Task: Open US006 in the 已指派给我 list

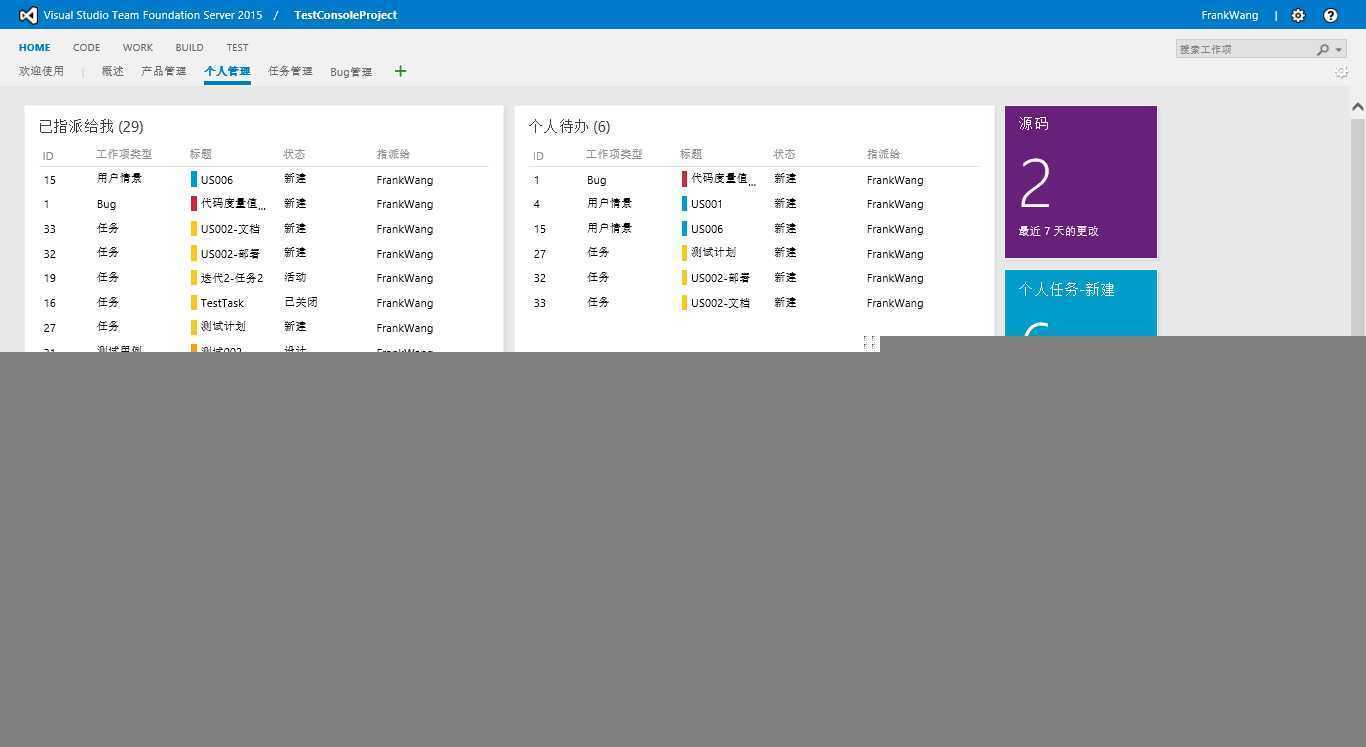Action: (216, 180)
